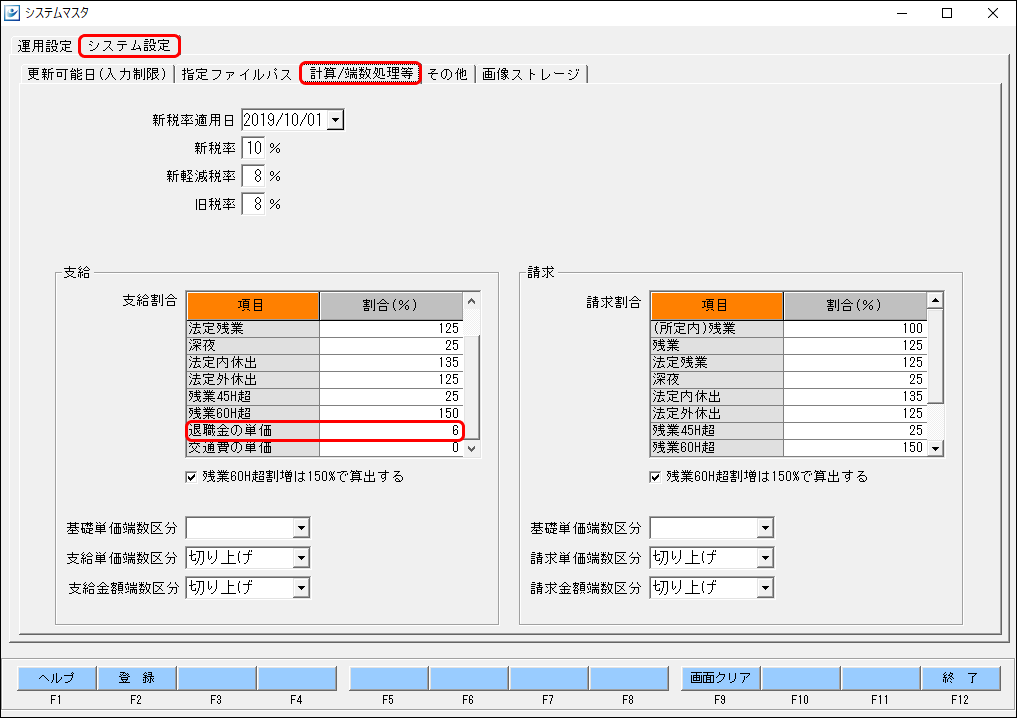This screenshot has width=1024, height=718.
Task: Minimize the システムマスタ window
Action: (x=902, y=13)
